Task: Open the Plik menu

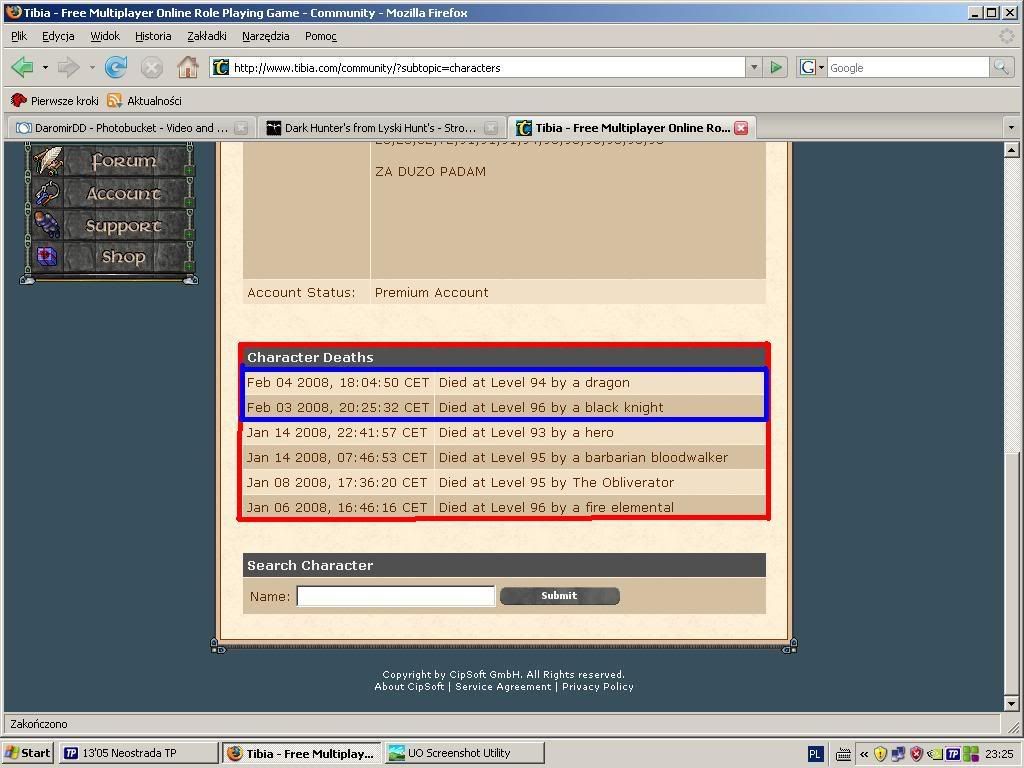Action: (19, 36)
